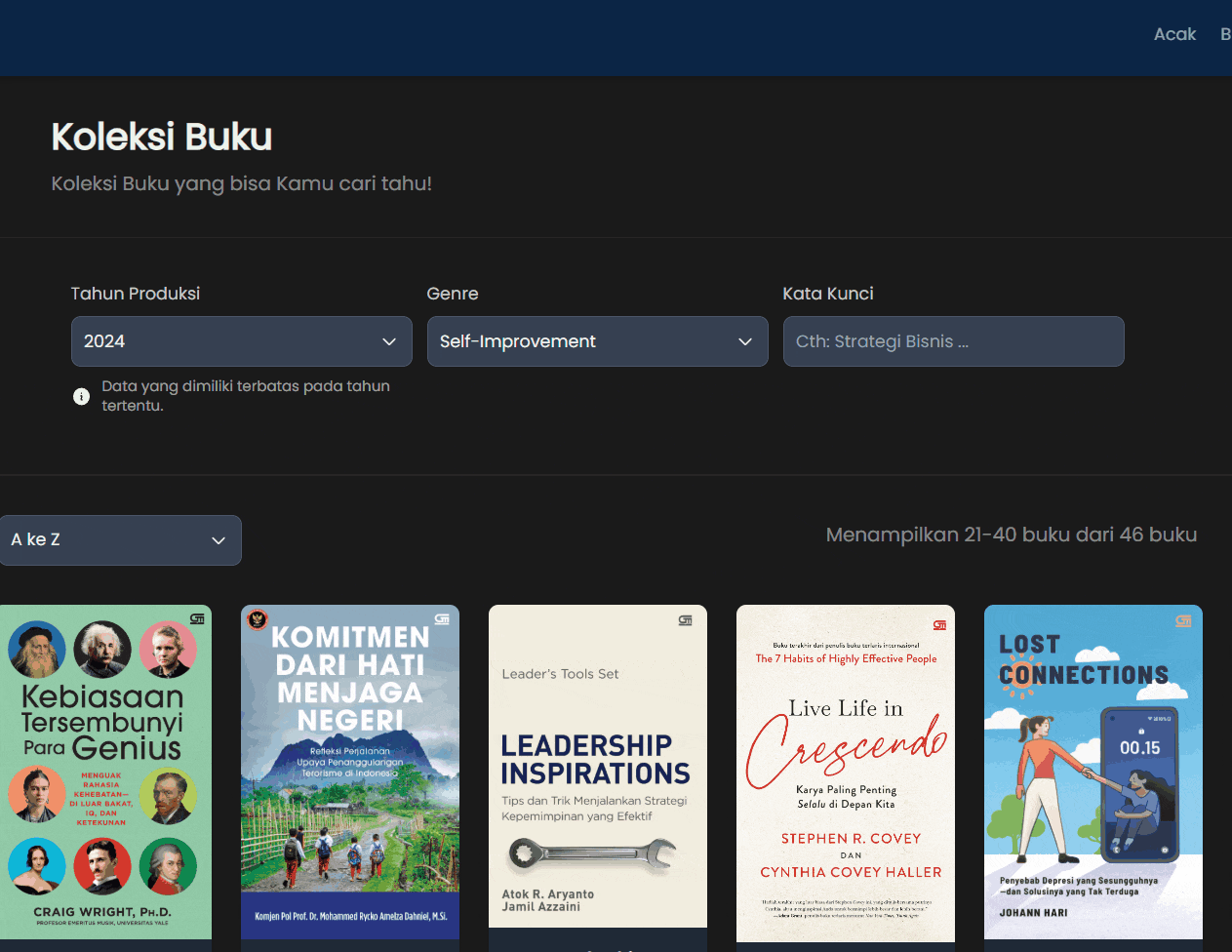1232x952 pixels.
Task: Open the Genre dropdown showing Self-Improvement
Action: point(598,341)
